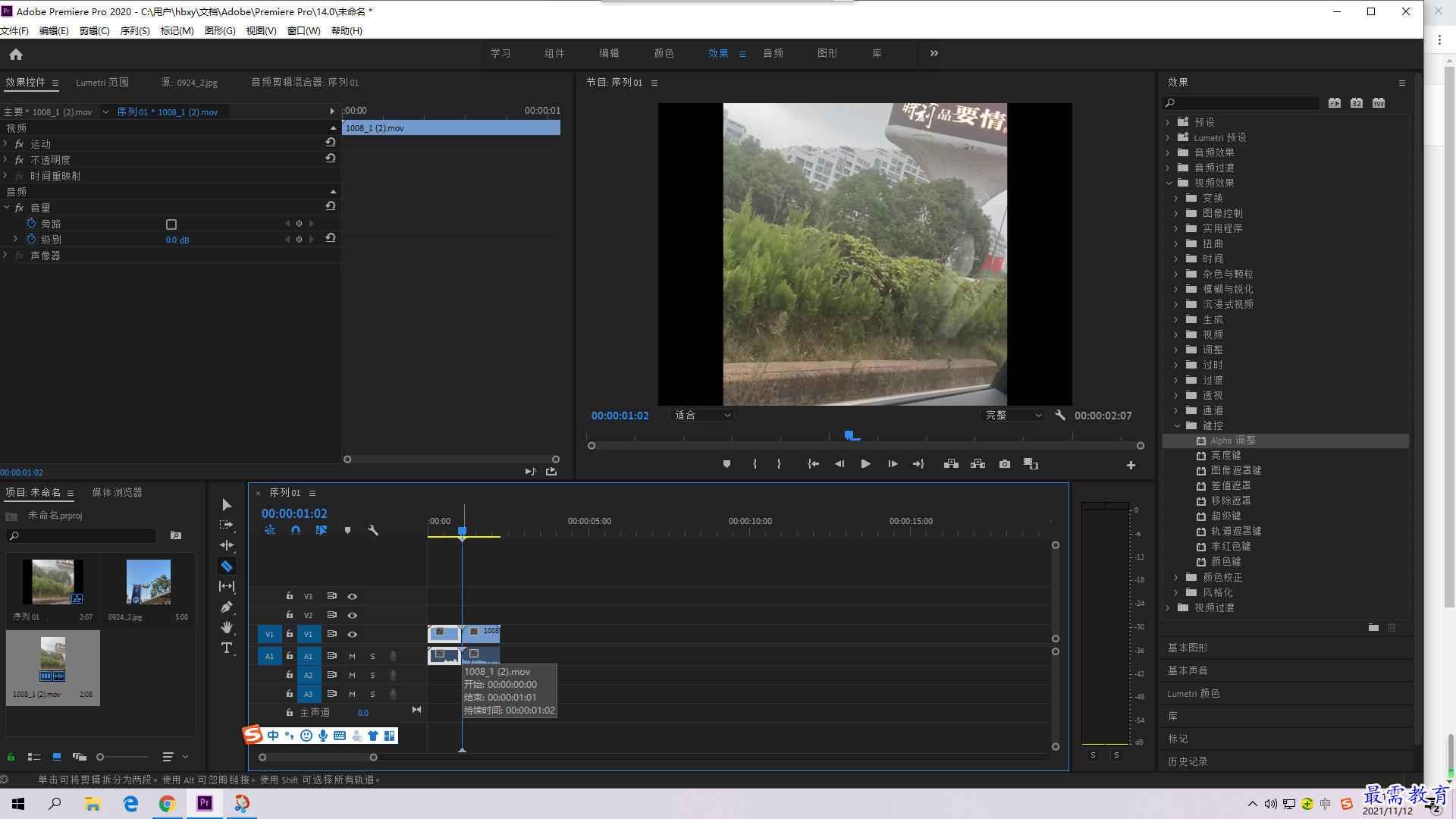Switch to the Audio workspace

773,54
